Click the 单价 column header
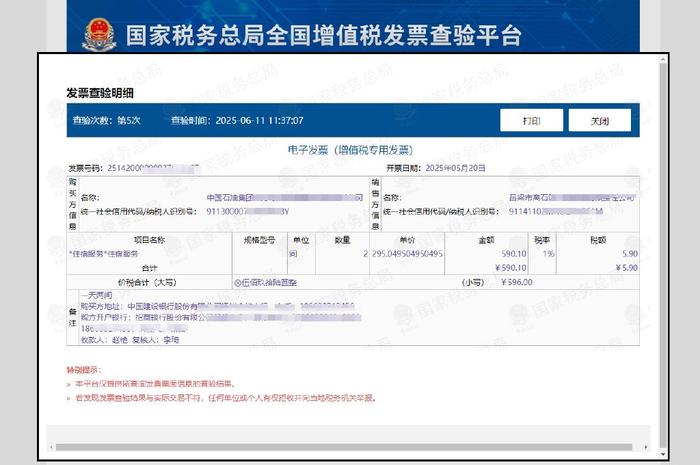 [407, 240]
